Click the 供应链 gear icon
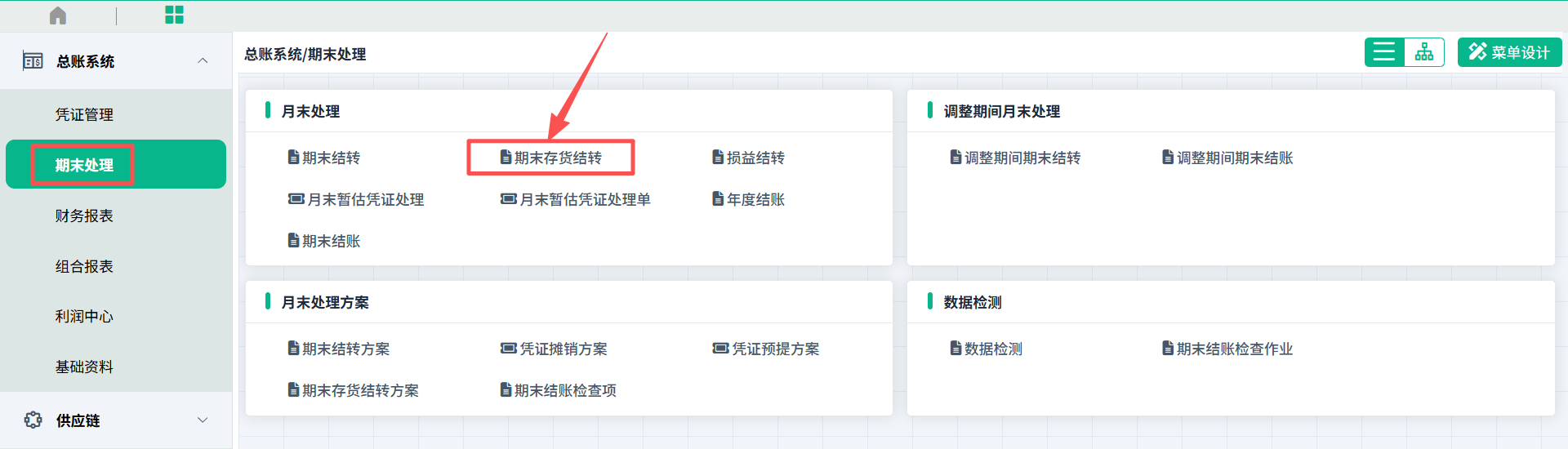 pos(33,420)
